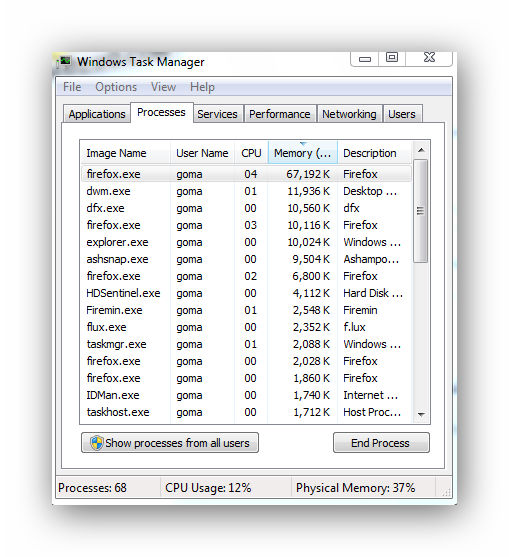Click the Physical Memory: 37% status entry
Screen dimensions: 509x557
point(356,488)
